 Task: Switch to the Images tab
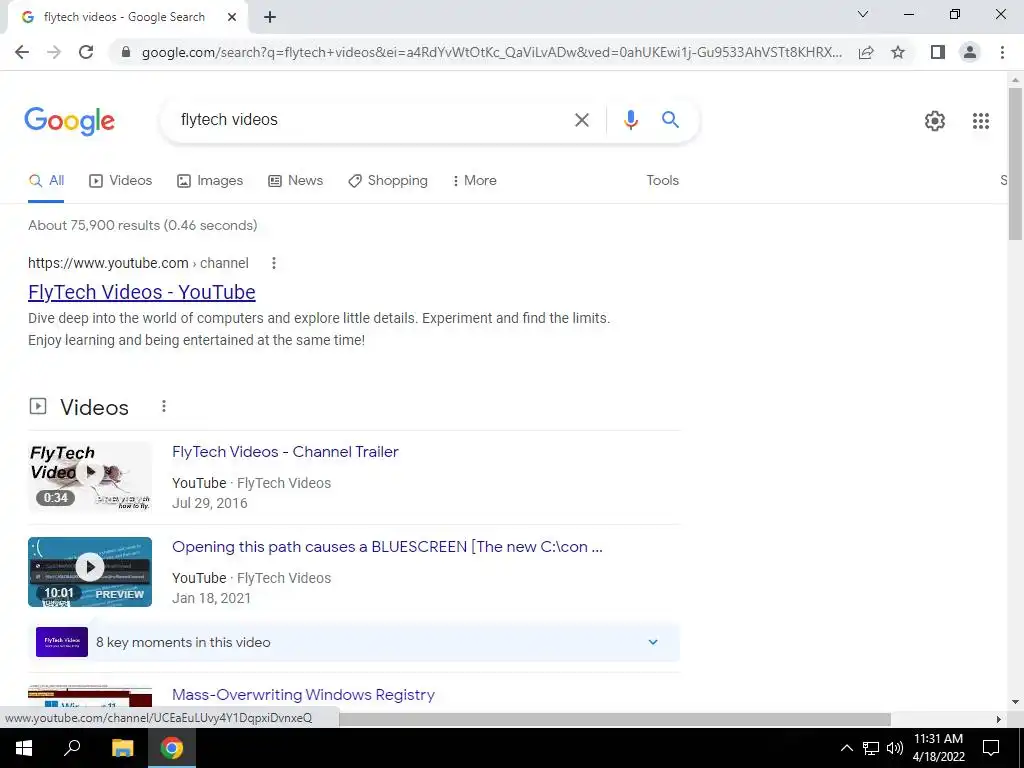click(x=210, y=181)
